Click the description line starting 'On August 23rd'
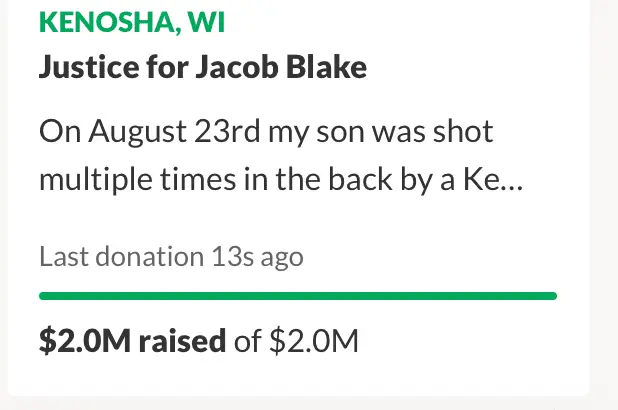 [x=266, y=133]
